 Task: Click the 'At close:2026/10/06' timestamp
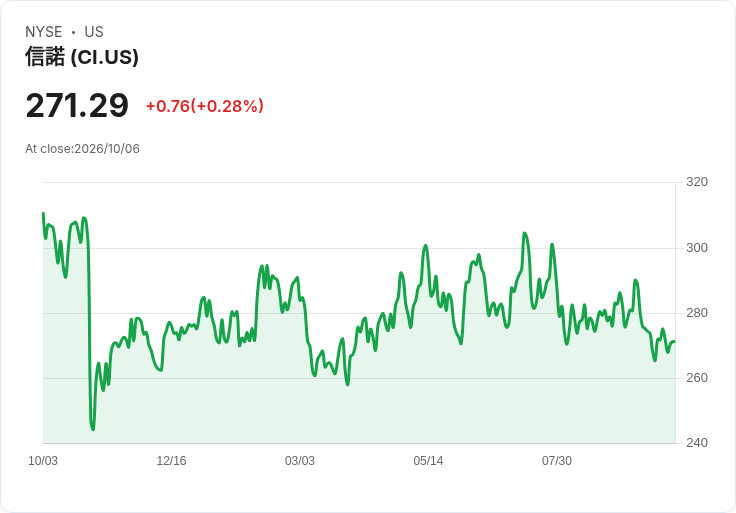[82, 149]
